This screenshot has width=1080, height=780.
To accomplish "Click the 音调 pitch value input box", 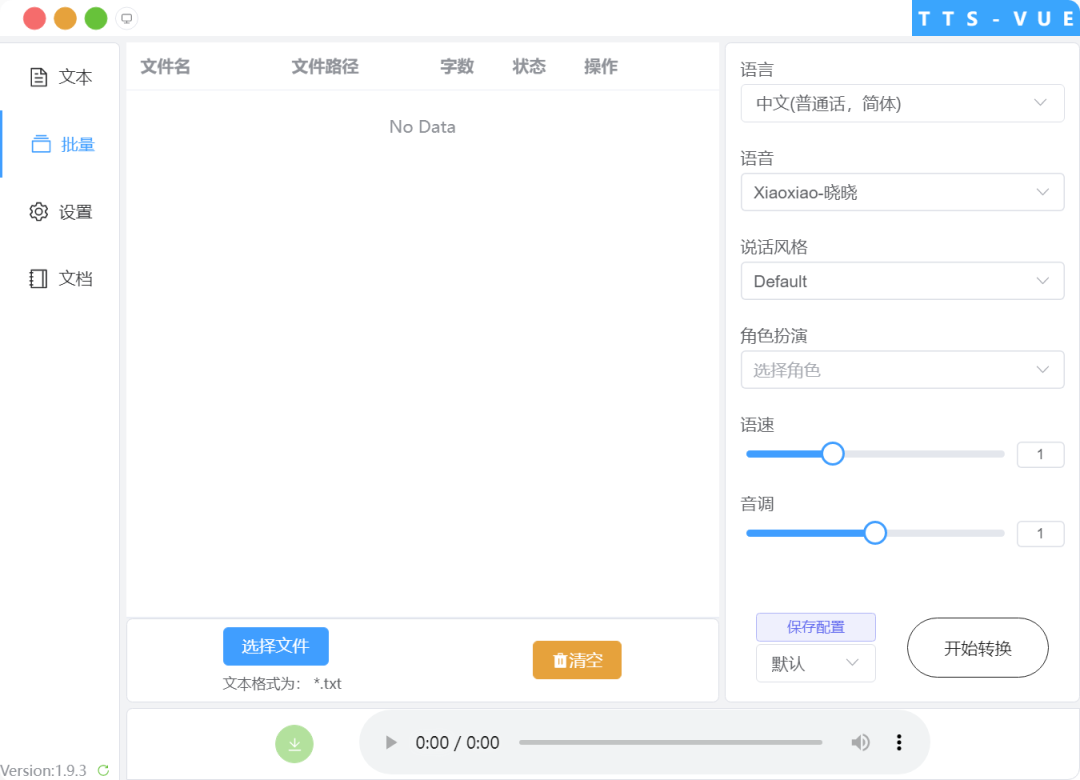I will click(1040, 533).
